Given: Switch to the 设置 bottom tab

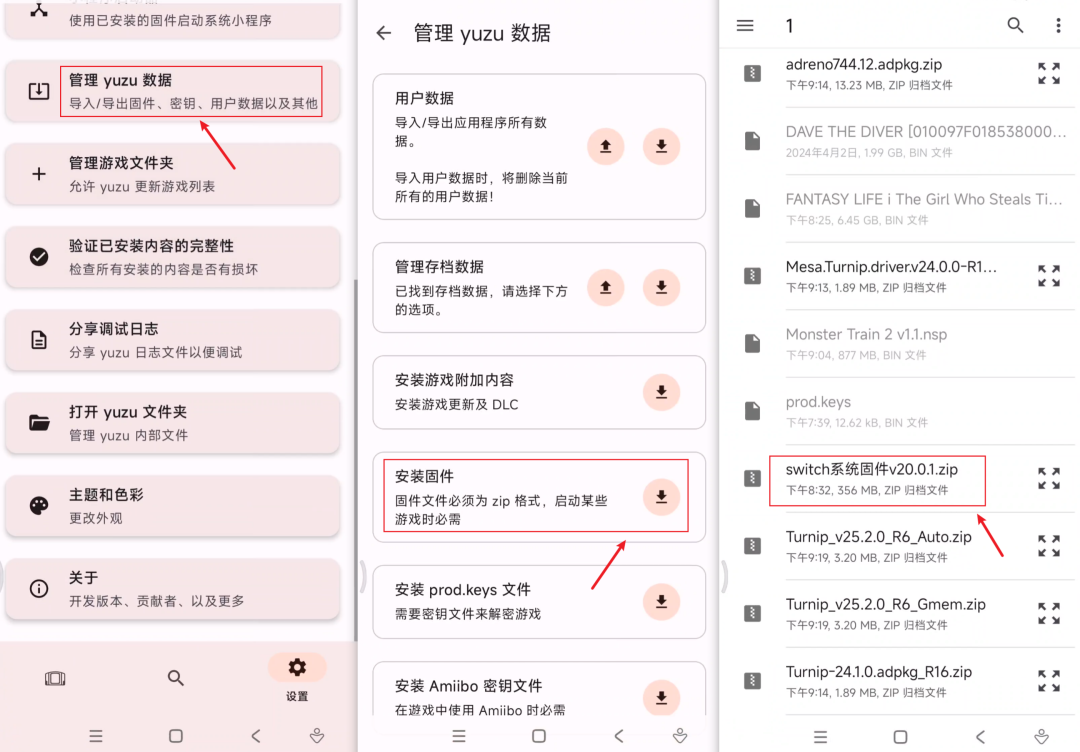Looking at the screenshot, I should tap(297, 676).
